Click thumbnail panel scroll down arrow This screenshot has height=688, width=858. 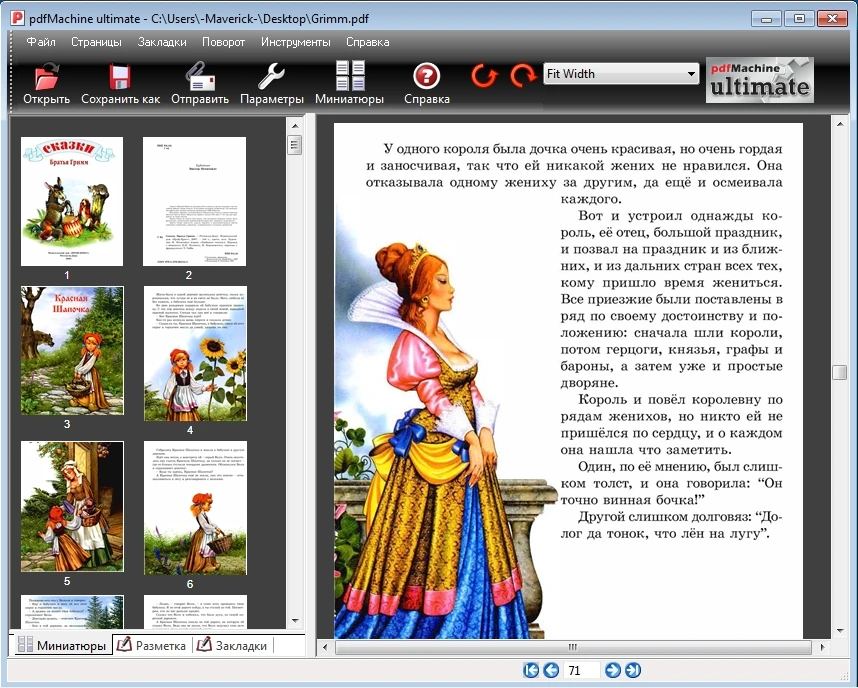click(295, 621)
